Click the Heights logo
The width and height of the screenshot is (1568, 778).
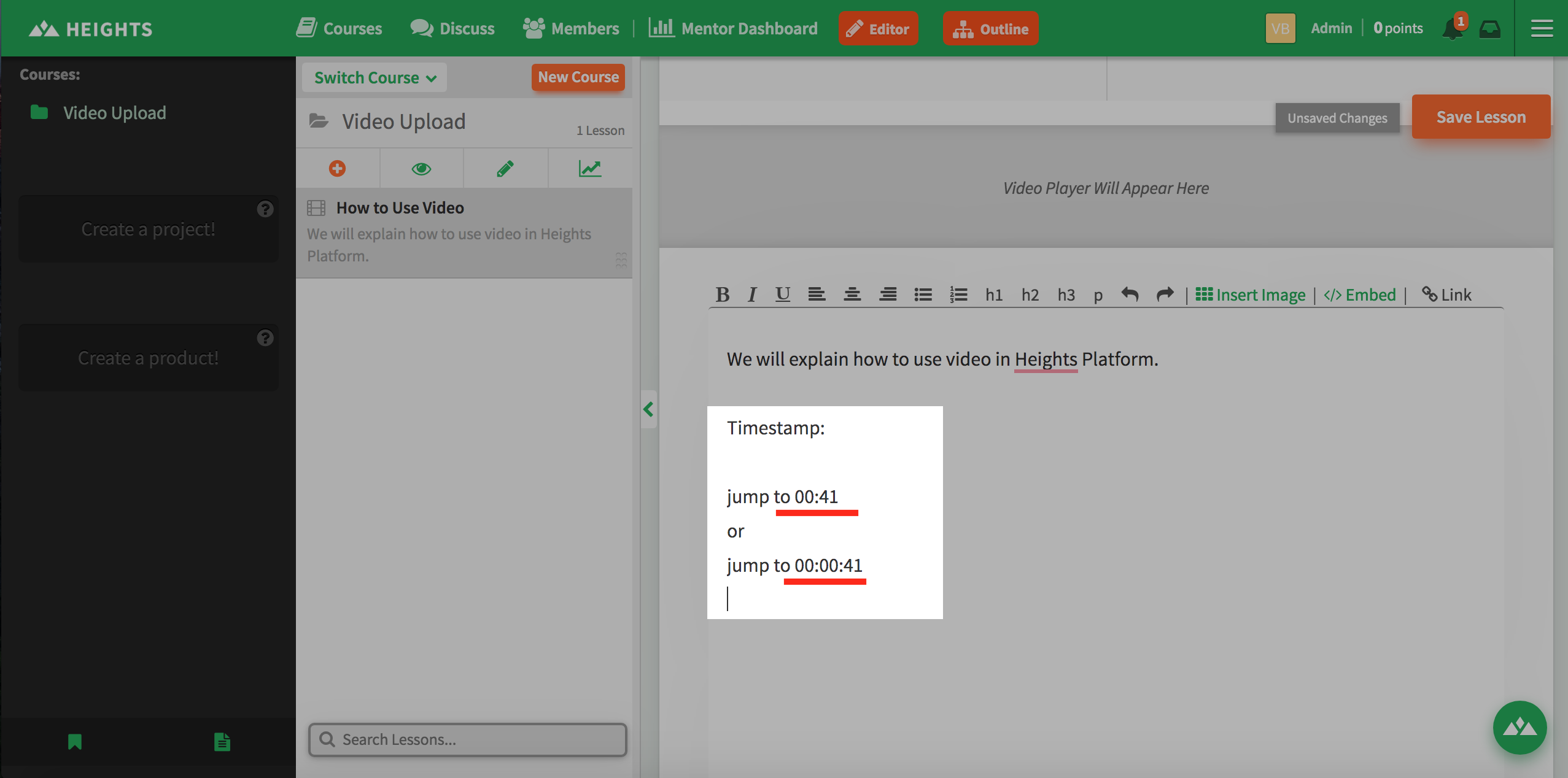point(90,29)
